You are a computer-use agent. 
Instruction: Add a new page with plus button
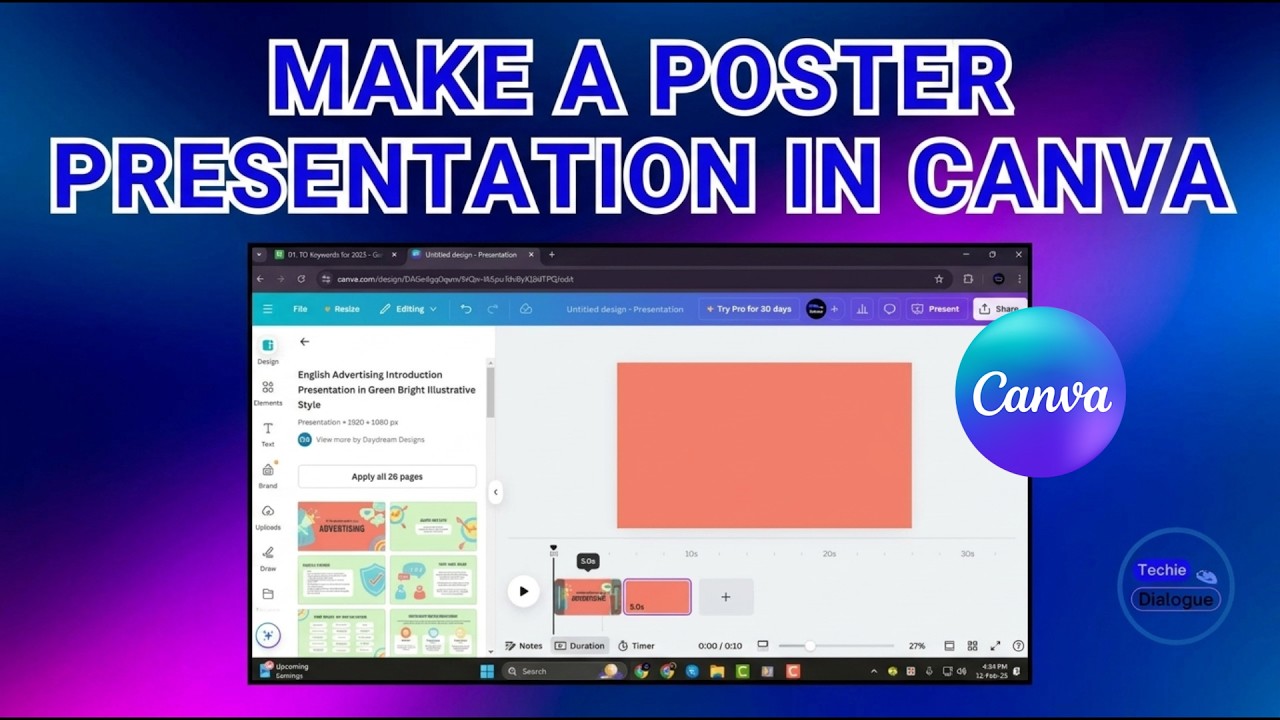click(x=726, y=597)
